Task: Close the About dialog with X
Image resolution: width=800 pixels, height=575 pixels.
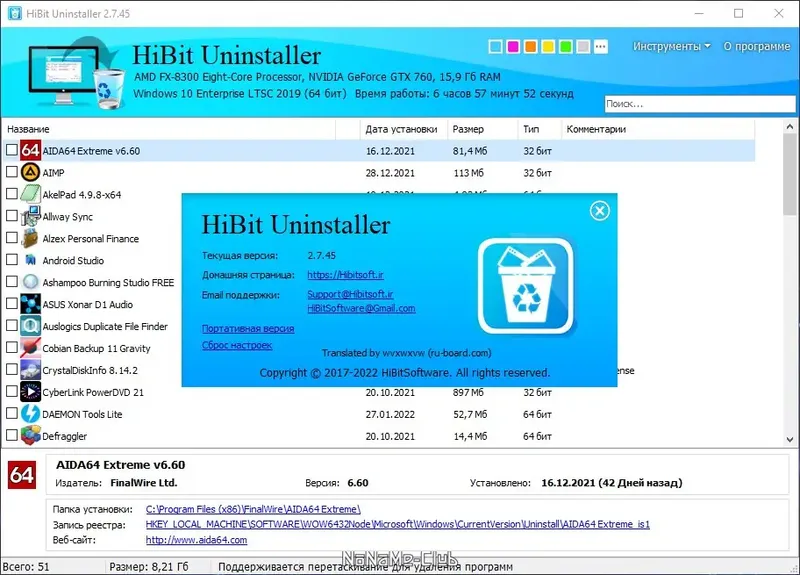Action: [599, 211]
